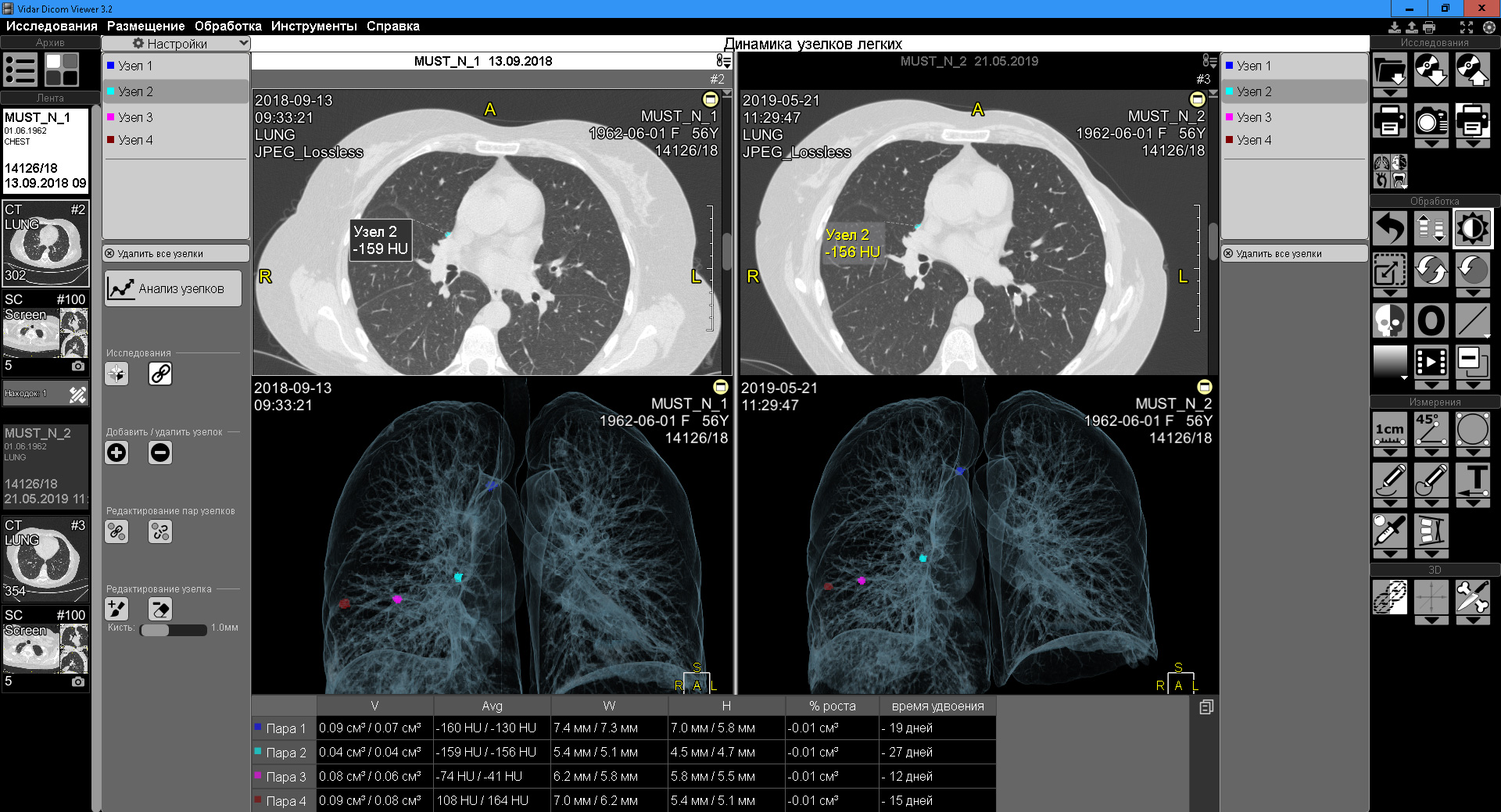
Task: Click the Анализ узелков button
Action: pyautogui.click(x=173, y=288)
